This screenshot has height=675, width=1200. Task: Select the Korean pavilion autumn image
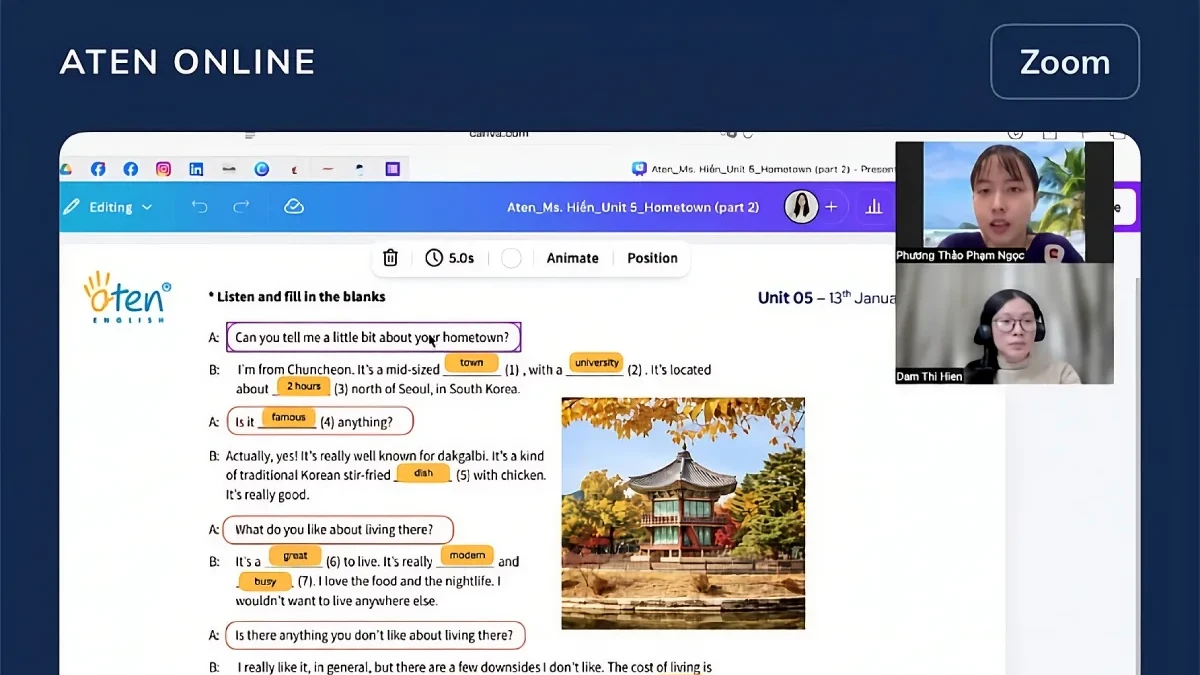[x=683, y=513]
